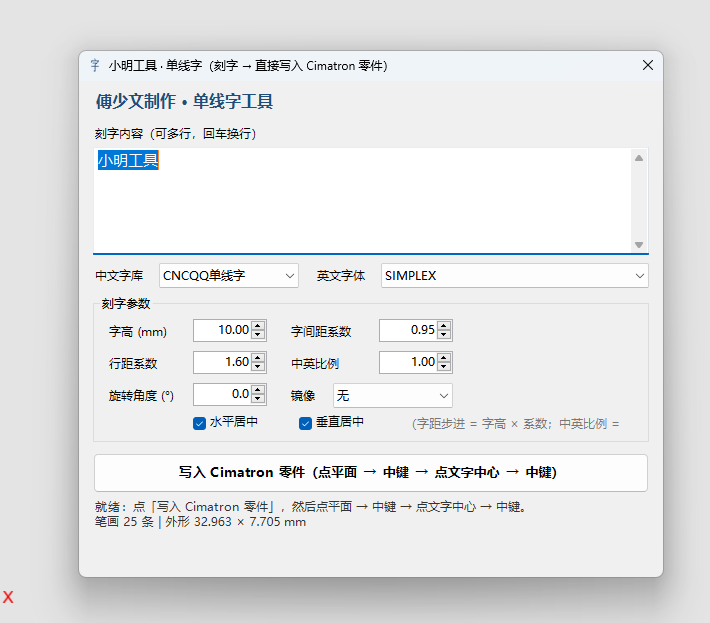The width and height of the screenshot is (710, 623).
Task: Click inside the 刻字内容 text area
Action: point(362,200)
